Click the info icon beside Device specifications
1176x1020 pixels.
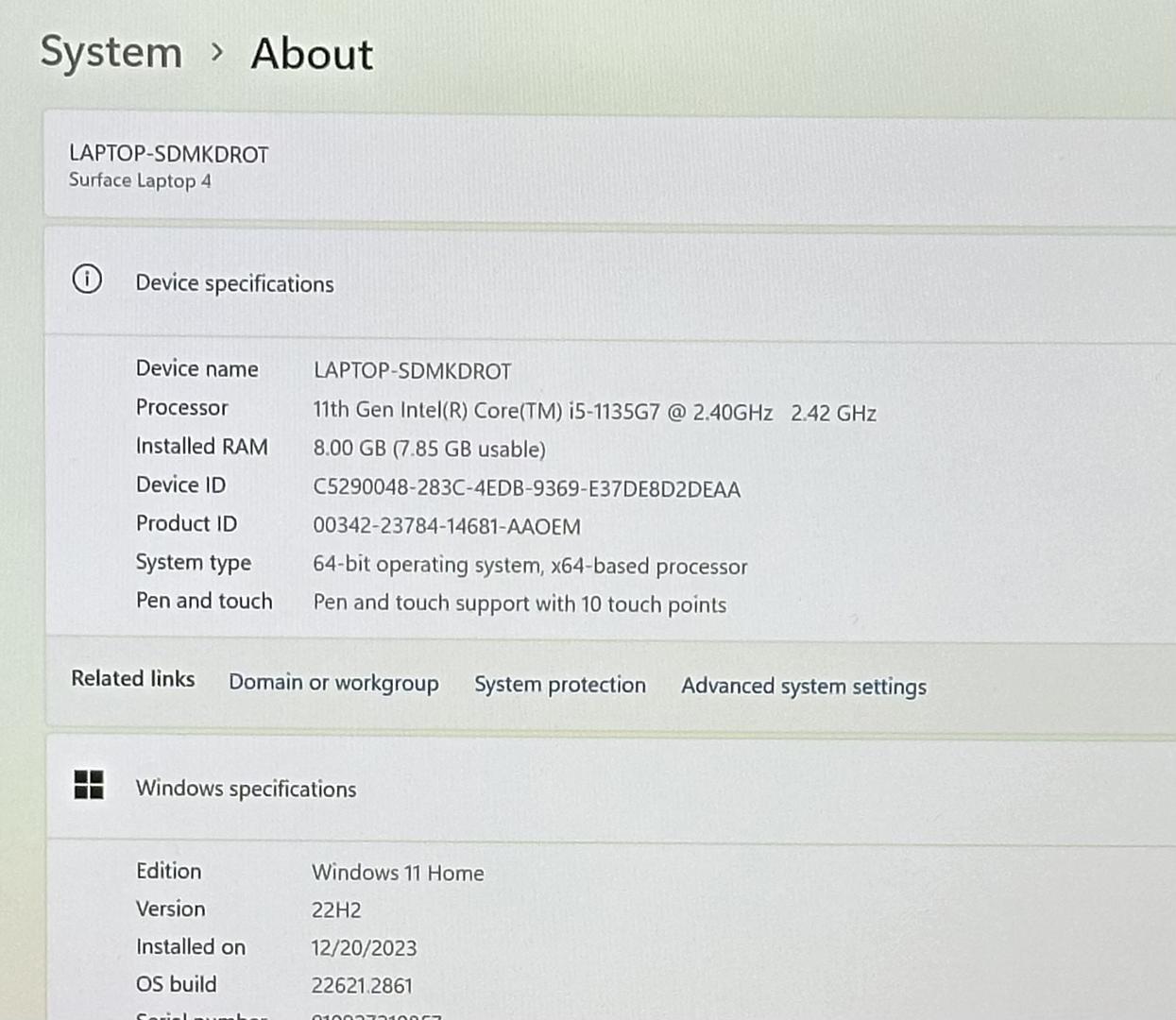87,280
